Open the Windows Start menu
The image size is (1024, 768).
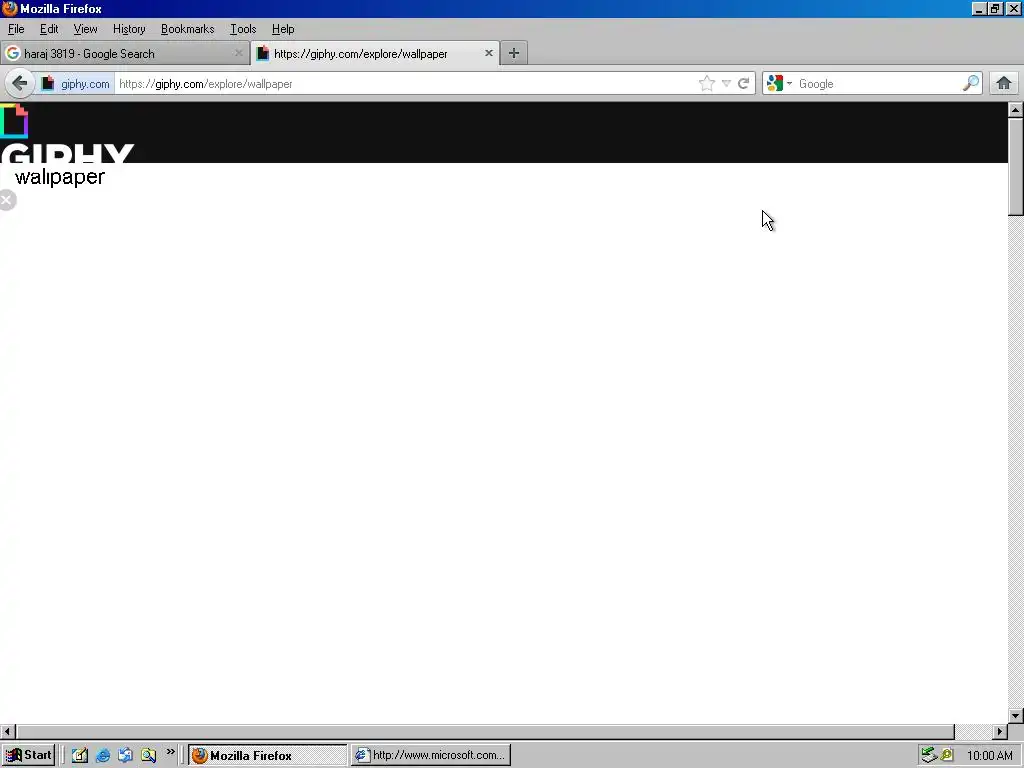tap(28, 756)
